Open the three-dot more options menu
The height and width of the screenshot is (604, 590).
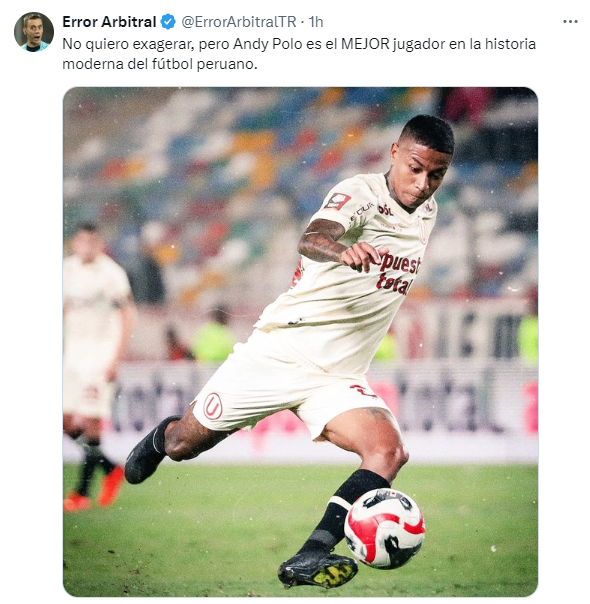click(570, 22)
